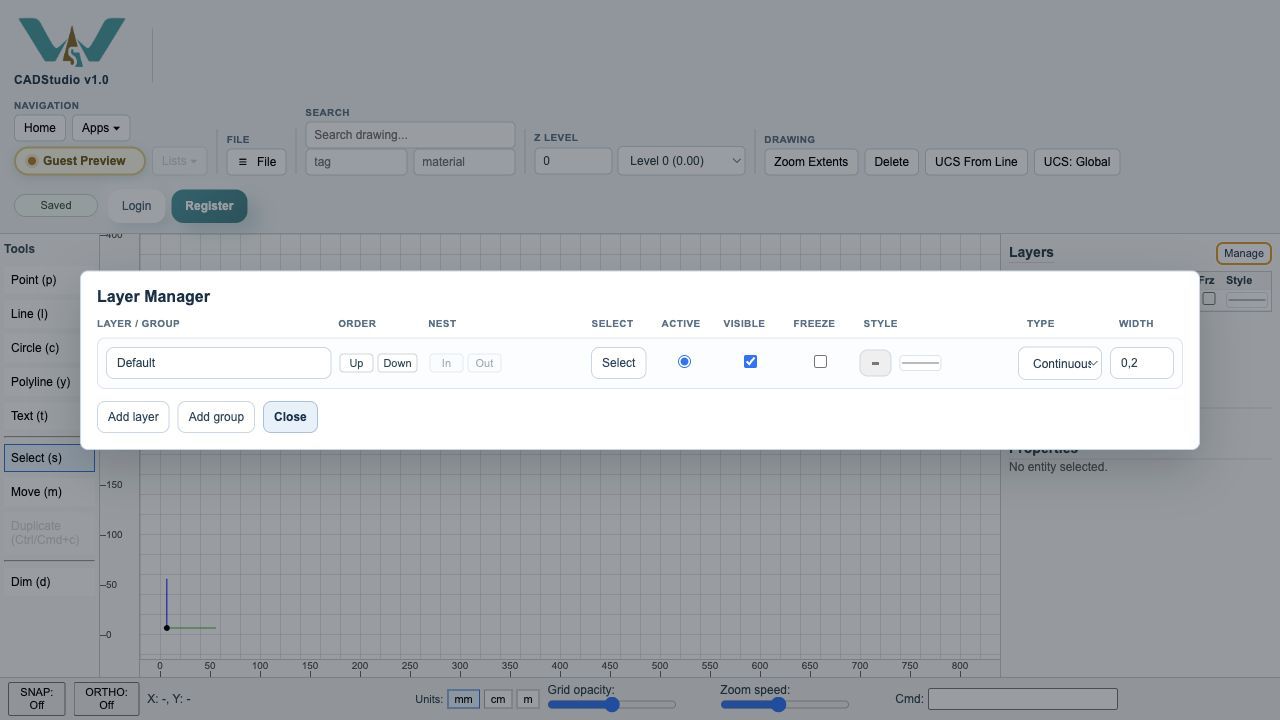1280x720 pixels.
Task: Adjust the Grid opacity slider
Action: pyautogui.click(x=612, y=704)
